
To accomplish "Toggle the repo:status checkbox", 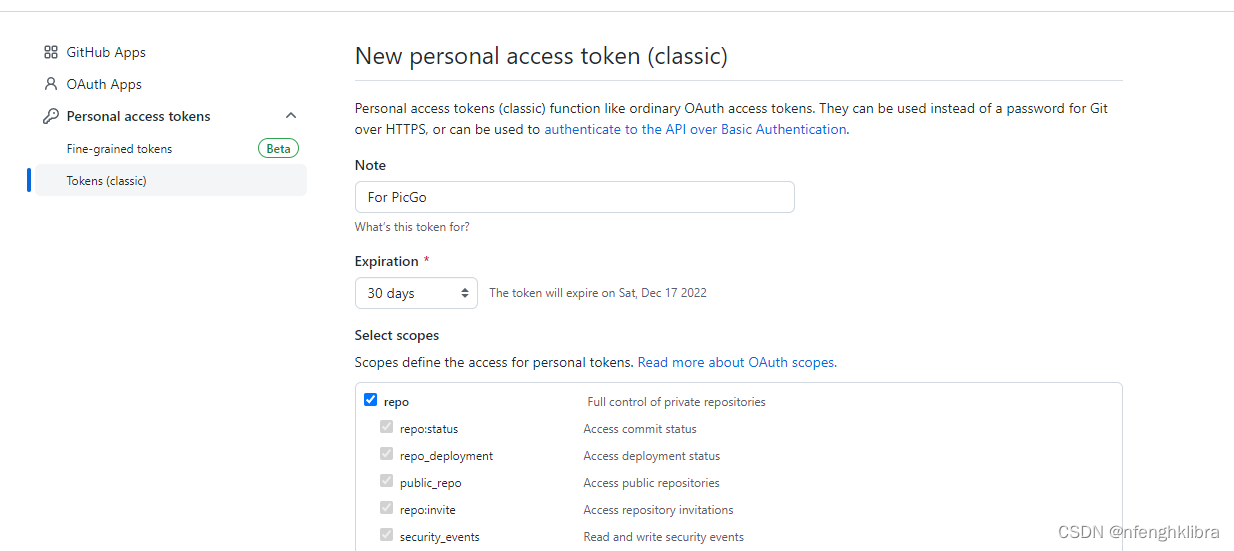I will [x=386, y=427].
